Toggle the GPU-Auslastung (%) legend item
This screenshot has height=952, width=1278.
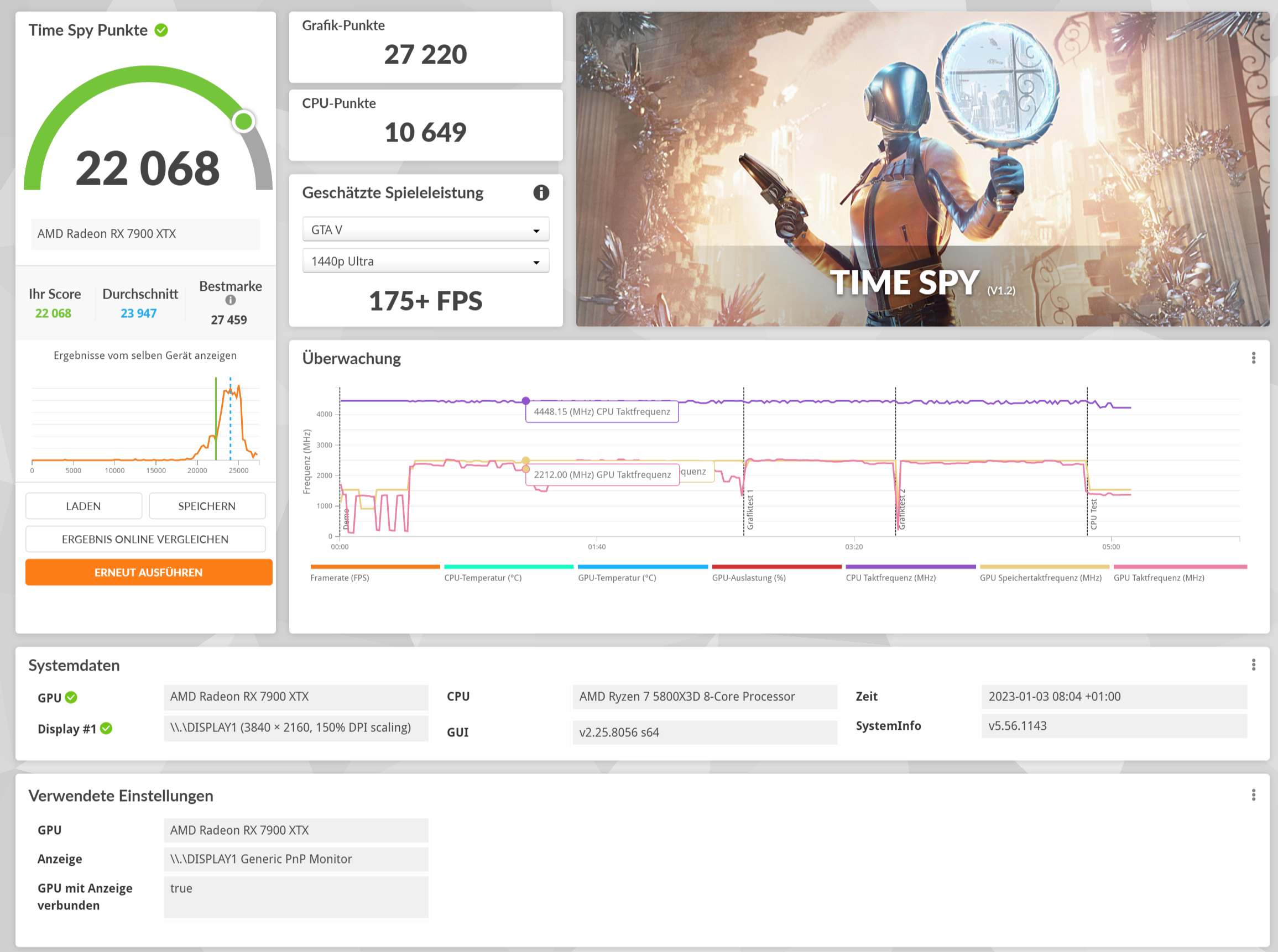coord(749,577)
